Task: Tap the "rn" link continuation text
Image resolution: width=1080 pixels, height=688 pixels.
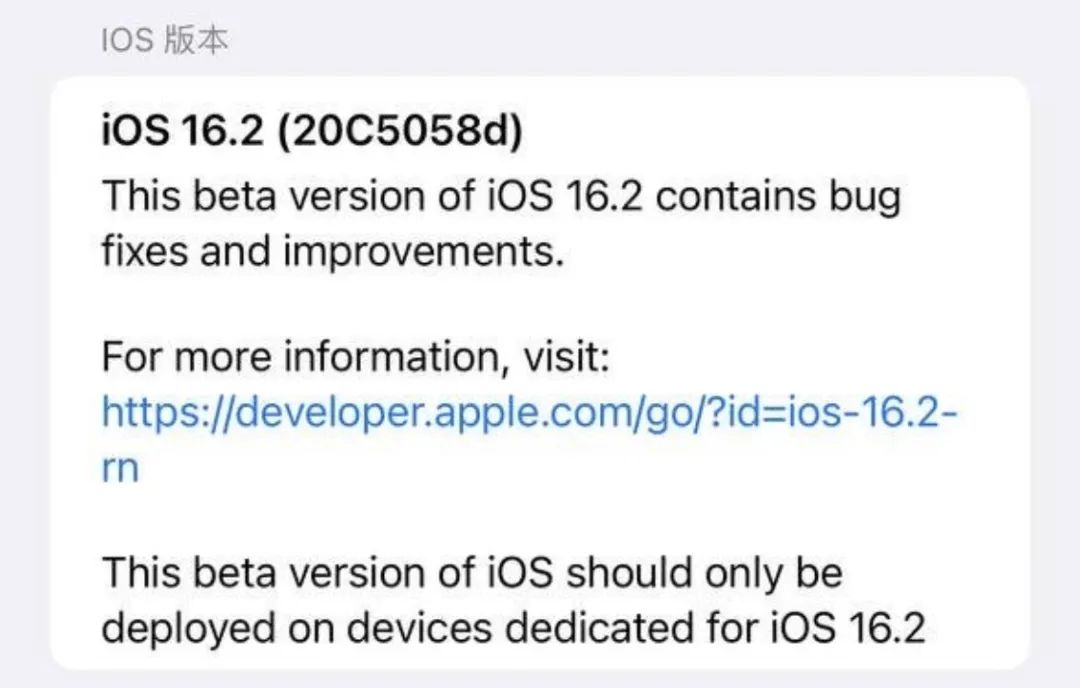Action: (120, 468)
